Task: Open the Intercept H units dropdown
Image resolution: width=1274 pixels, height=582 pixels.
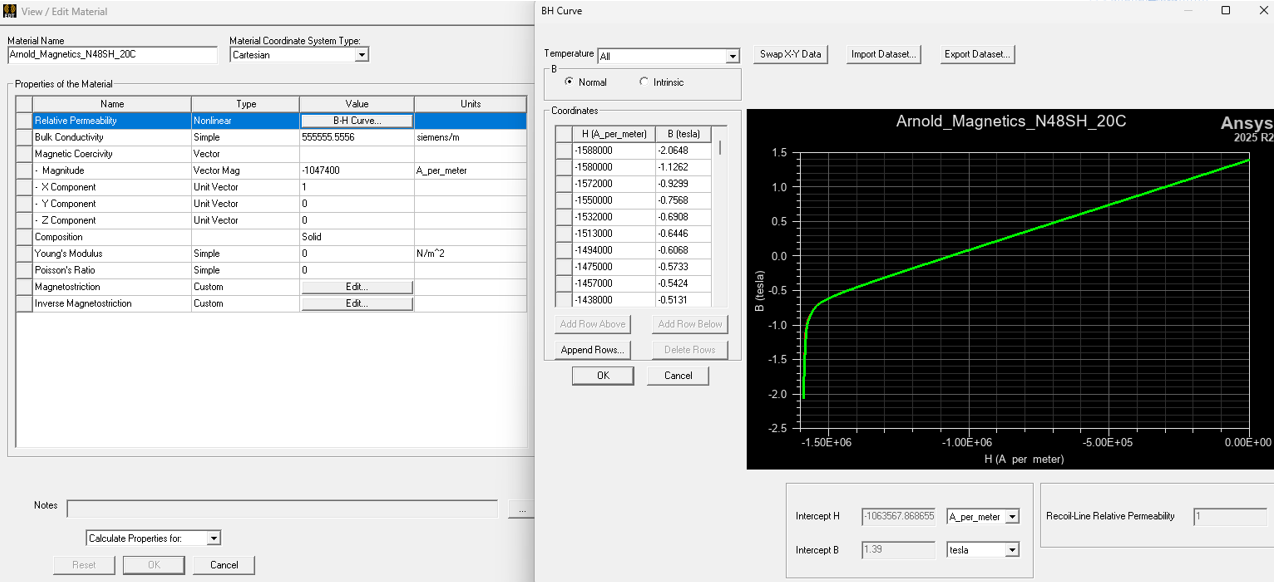Action: tap(1012, 517)
